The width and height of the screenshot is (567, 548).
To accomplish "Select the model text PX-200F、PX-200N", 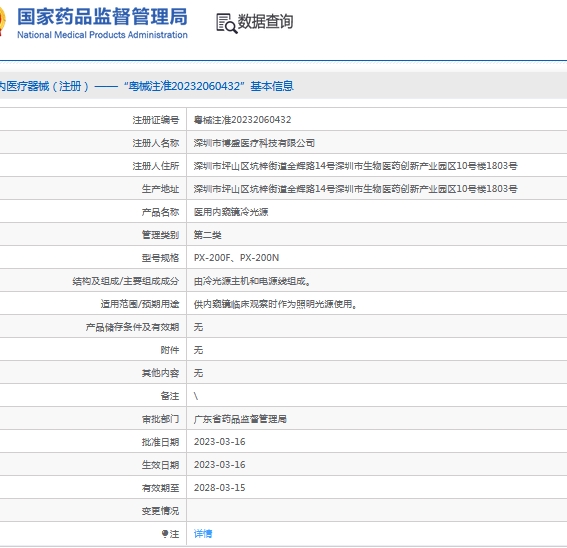I will 236,258.
